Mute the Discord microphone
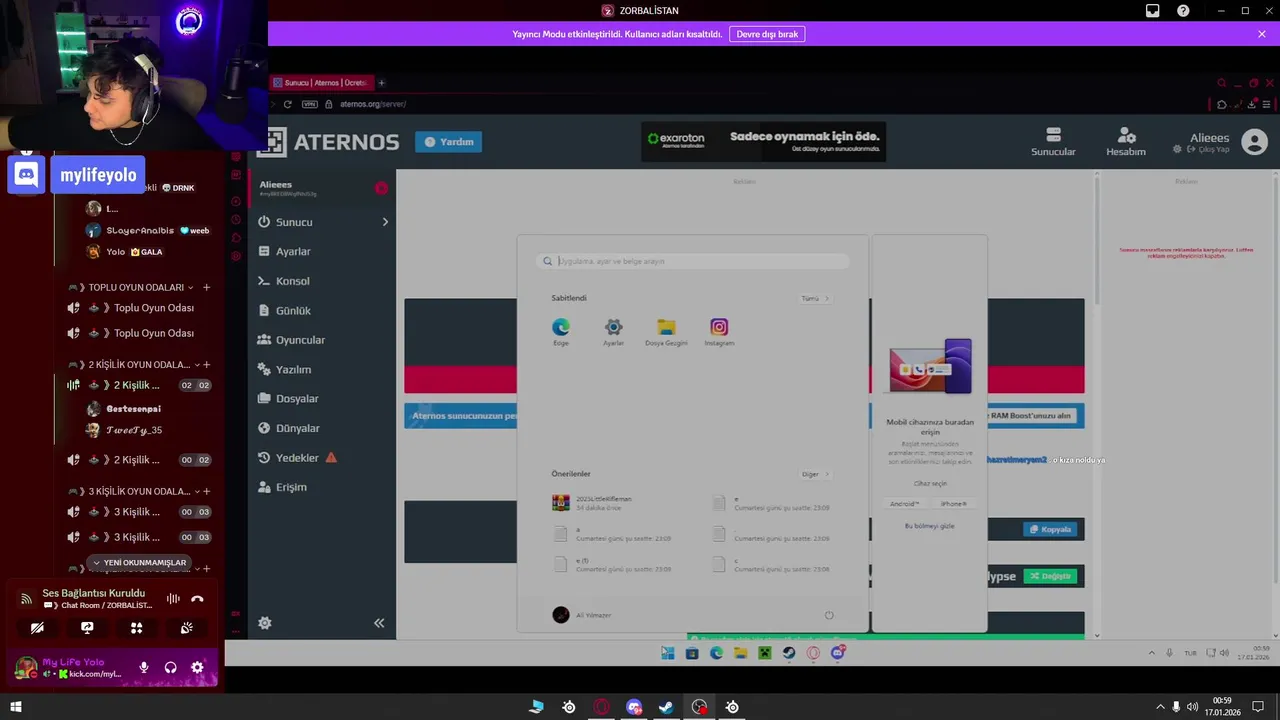The height and width of the screenshot is (720, 1280). tap(144, 667)
